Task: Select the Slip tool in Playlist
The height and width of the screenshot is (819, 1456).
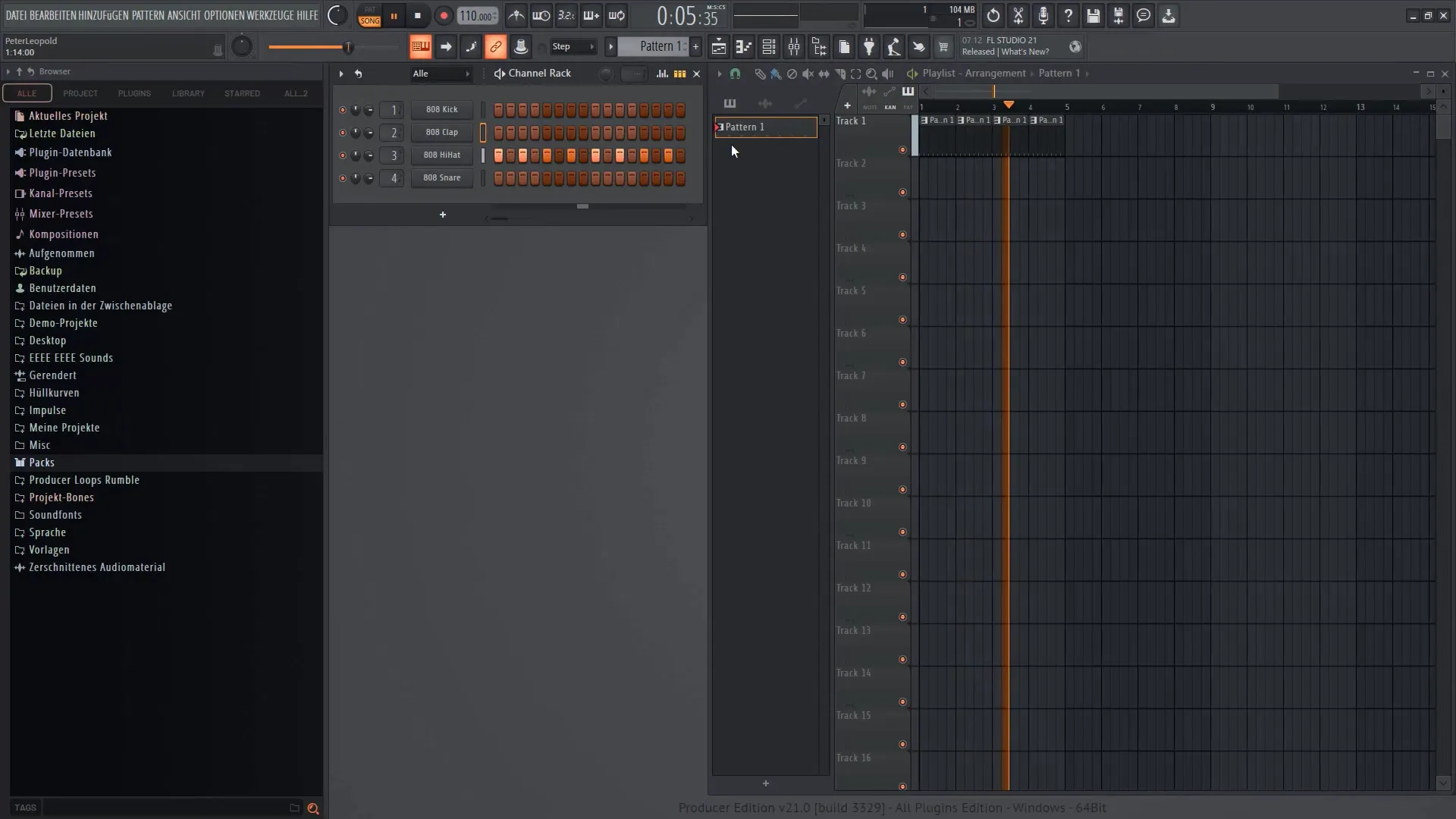Action: 824,74
